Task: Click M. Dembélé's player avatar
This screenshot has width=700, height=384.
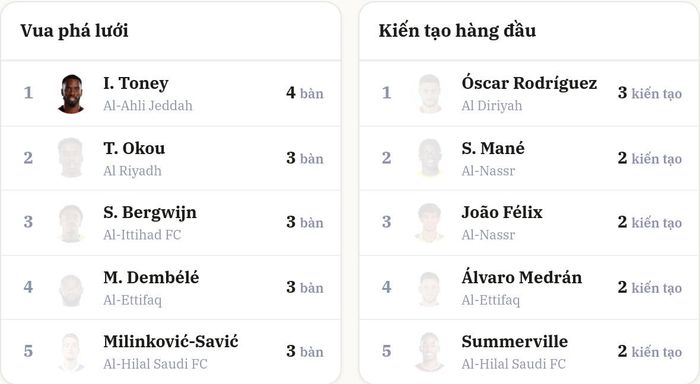Action: click(71, 288)
